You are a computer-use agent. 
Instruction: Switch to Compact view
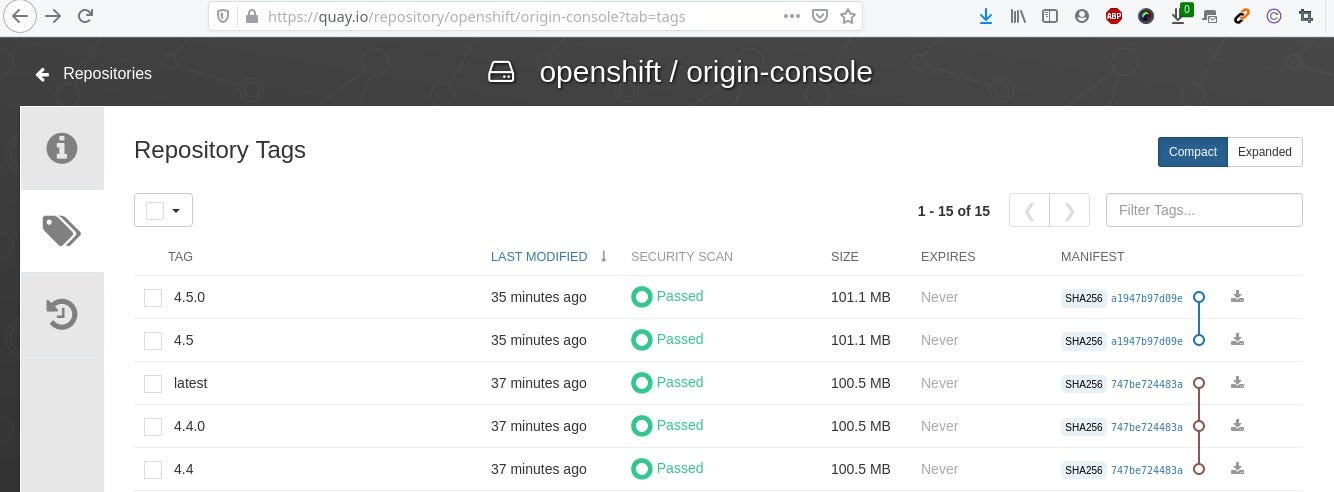coord(1192,152)
